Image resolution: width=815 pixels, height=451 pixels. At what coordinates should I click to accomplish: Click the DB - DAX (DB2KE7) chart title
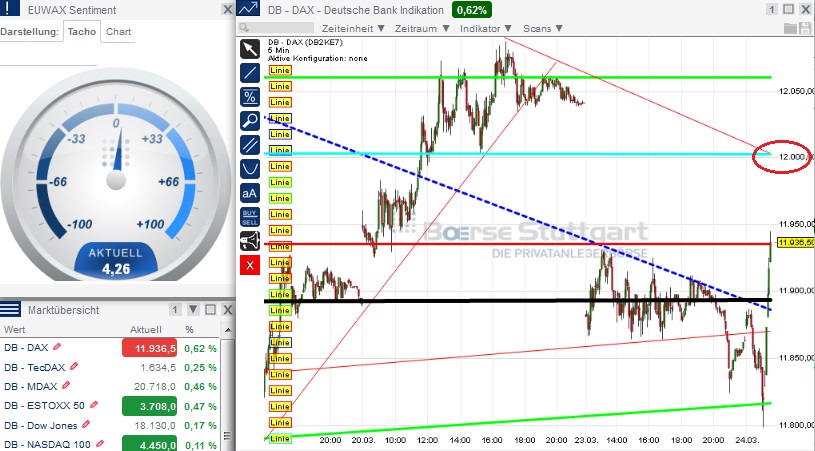coord(305,42)
